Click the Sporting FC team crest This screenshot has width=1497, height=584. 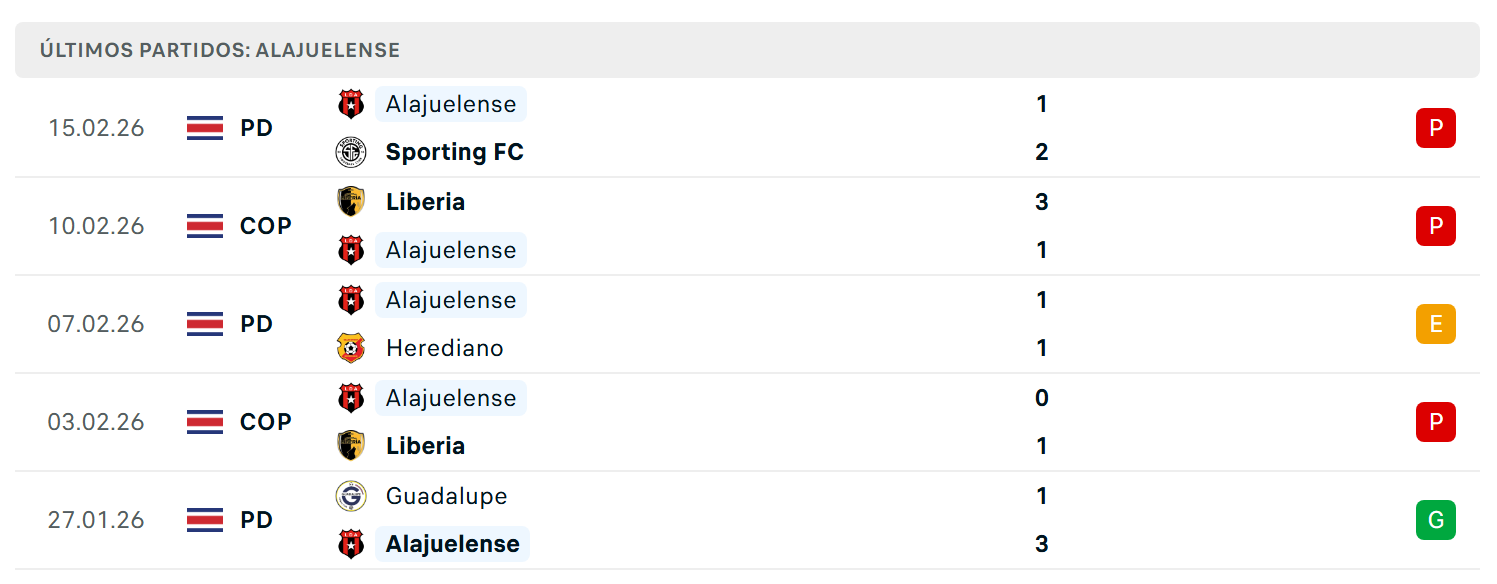point(351,152)
